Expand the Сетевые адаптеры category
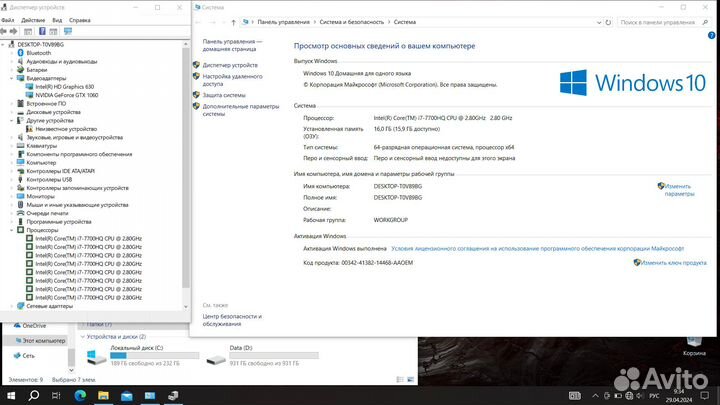The image size is (720, 405). point(12,306)
